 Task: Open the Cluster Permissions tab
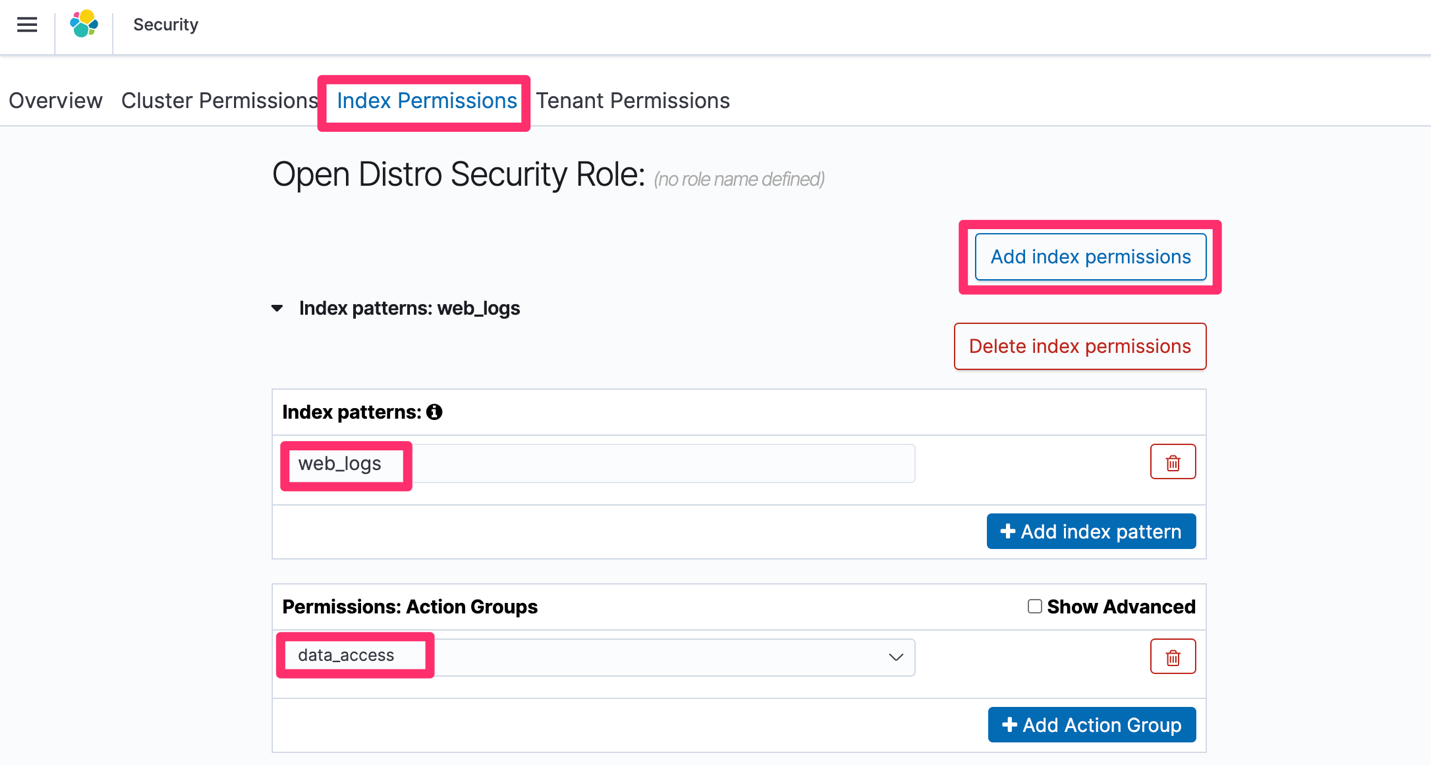(219, 100)
